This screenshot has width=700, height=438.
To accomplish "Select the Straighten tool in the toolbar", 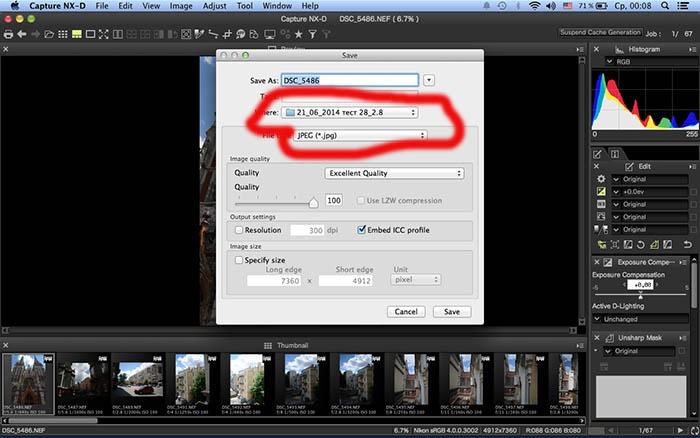I will 213,34.
